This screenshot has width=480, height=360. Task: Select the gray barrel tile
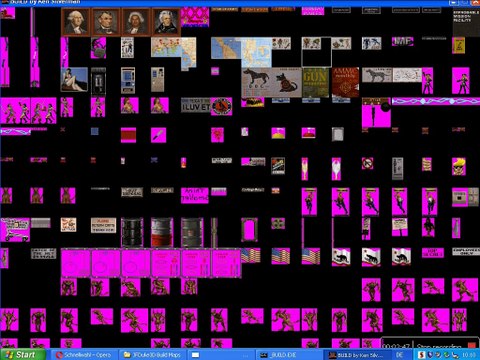click(x=192, y=232)
